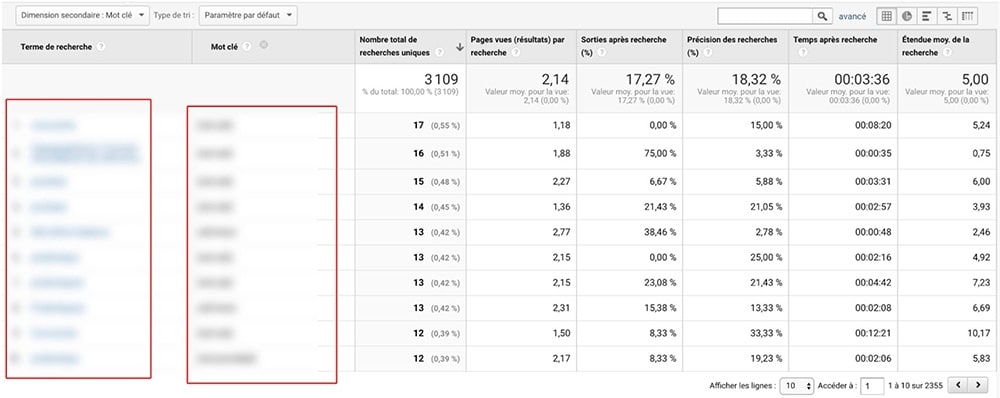Select the pie chart percentage view

907,16
